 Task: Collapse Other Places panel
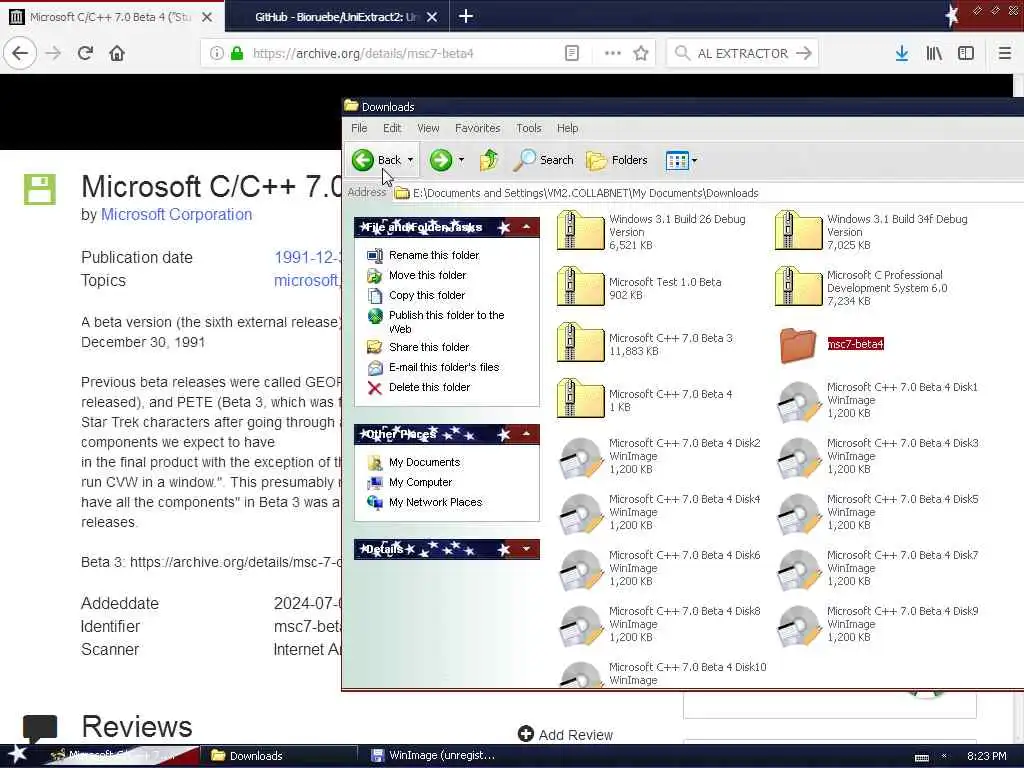click(526, 434)
